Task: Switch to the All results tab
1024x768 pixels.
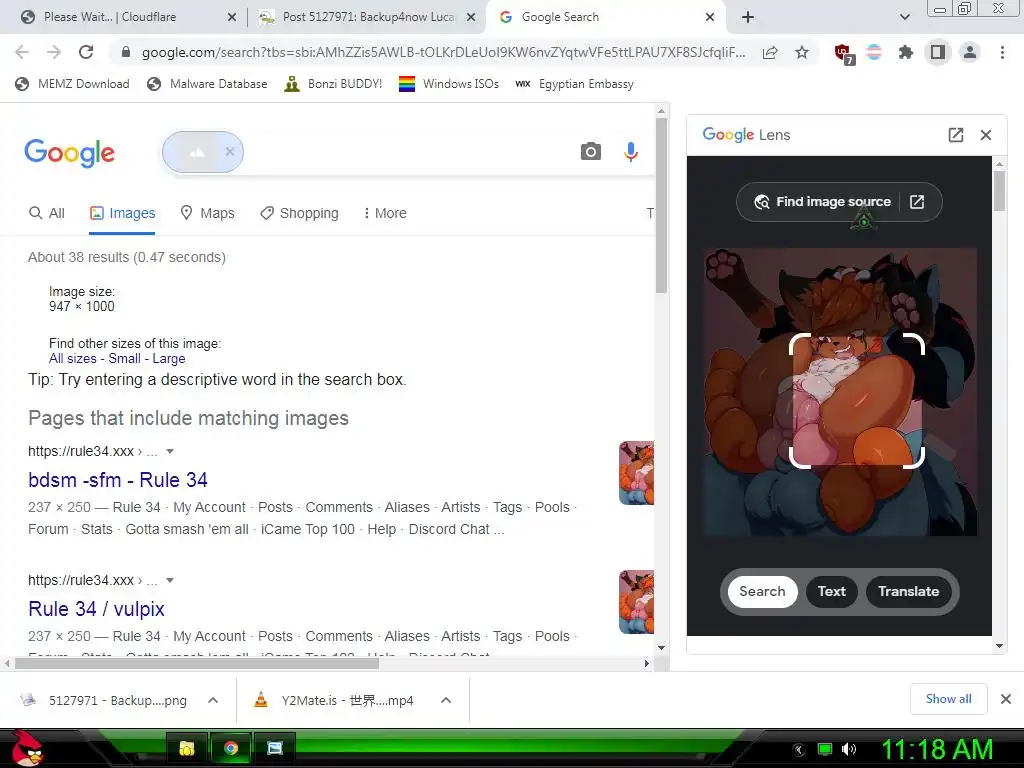Action: point(46,213)
